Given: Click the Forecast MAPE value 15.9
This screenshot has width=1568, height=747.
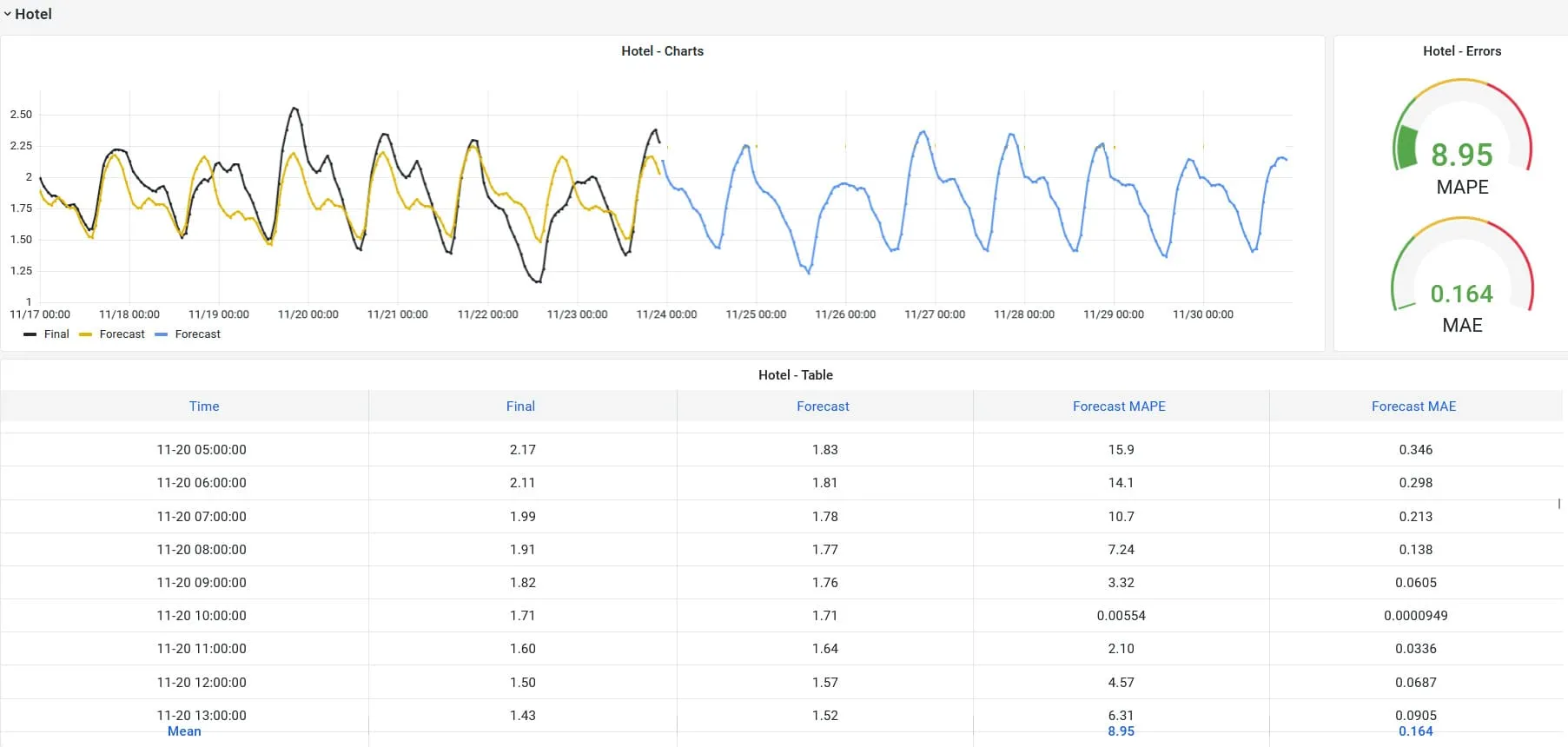Looking at the screenshot, I should coord(1121,450).
